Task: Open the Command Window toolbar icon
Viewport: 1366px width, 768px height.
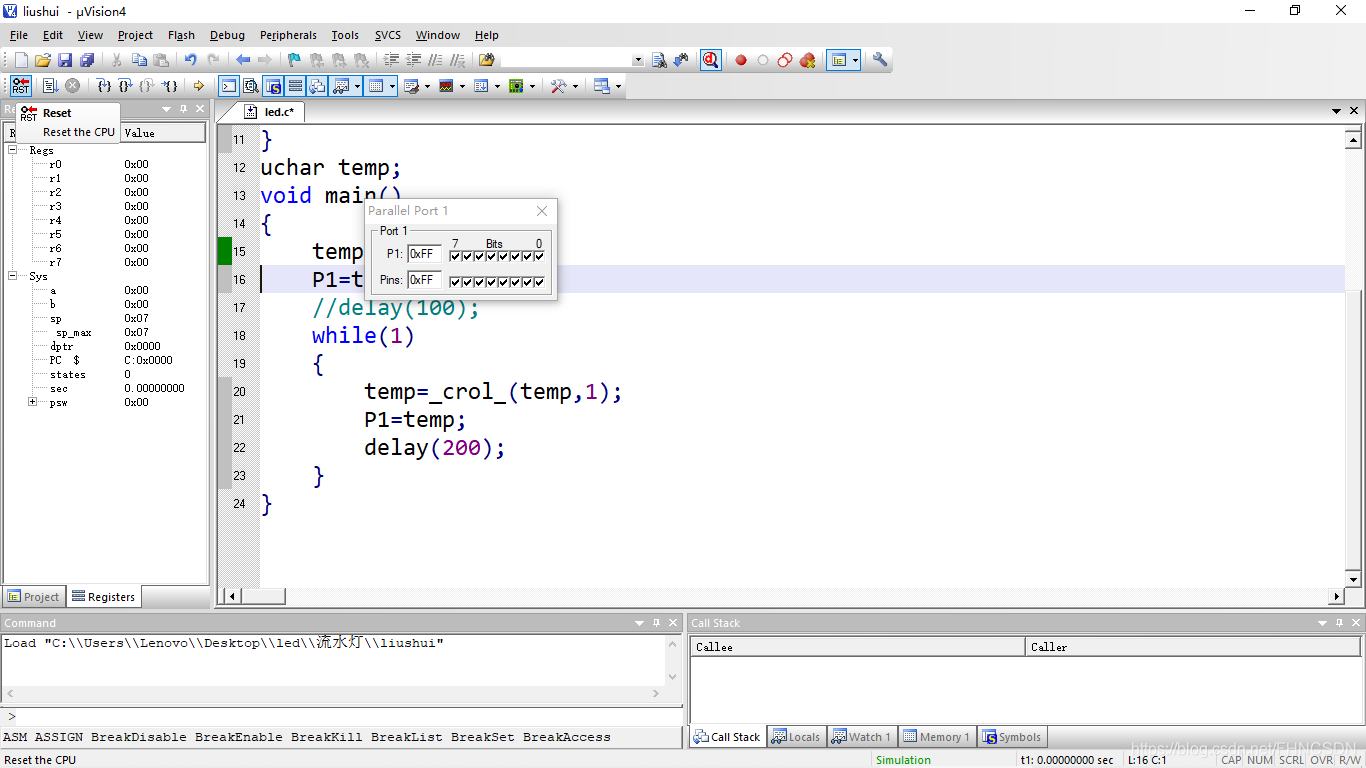Action: [x=229, y=86]
